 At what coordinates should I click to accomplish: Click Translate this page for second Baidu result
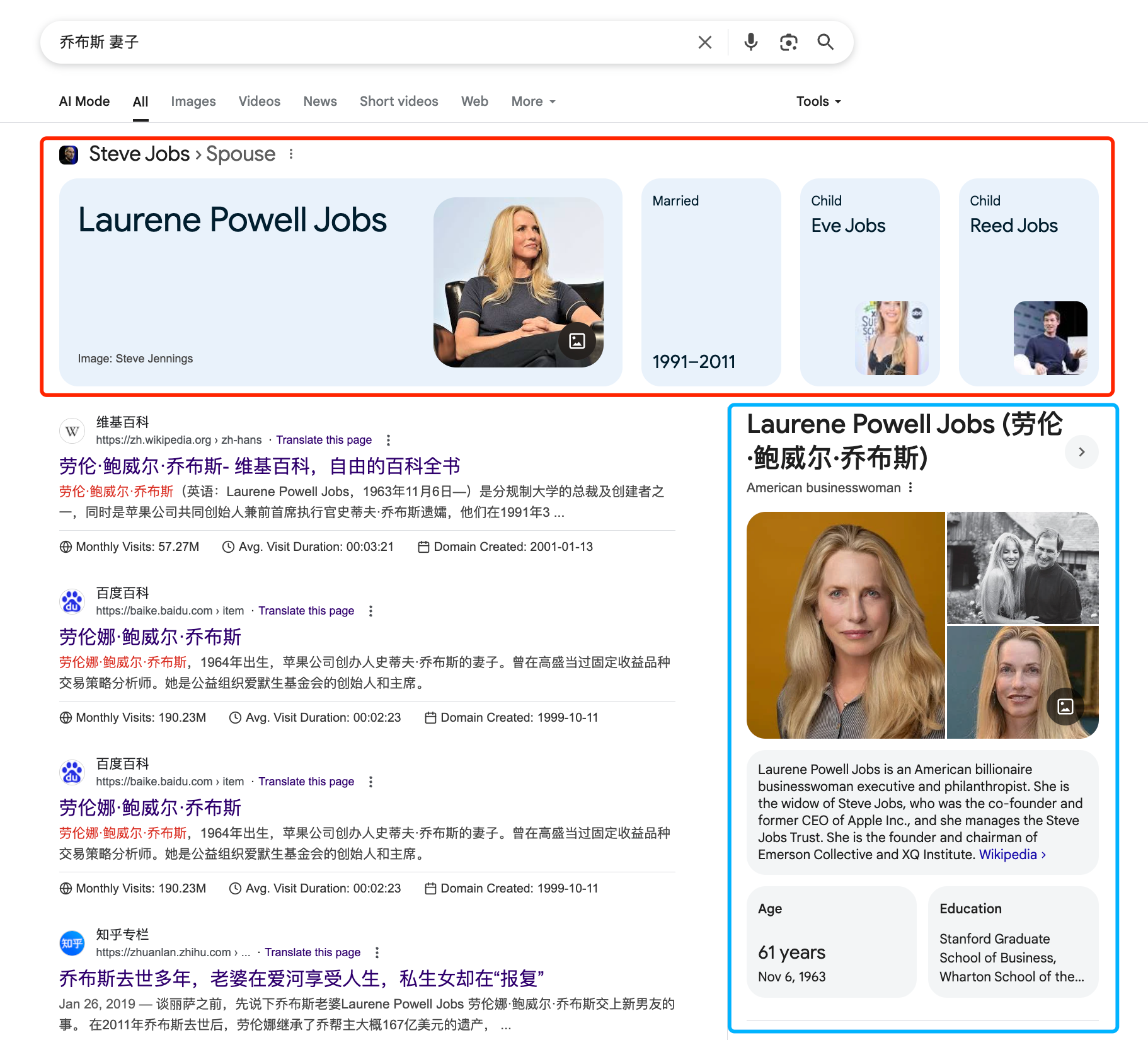tap(306, 782)
